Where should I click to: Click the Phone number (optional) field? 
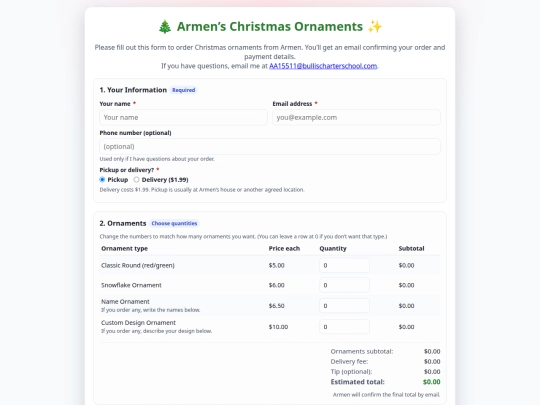[x=270, y=147]
